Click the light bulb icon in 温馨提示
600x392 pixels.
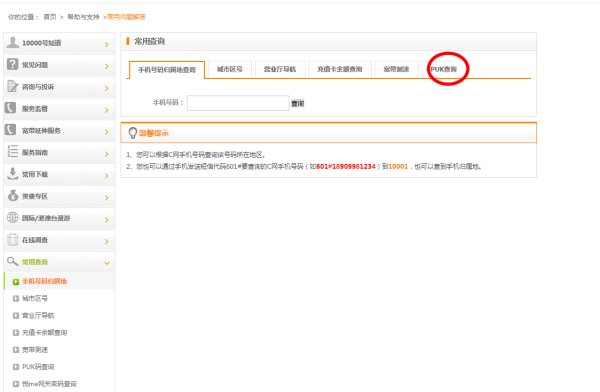click(x=132, y=133)
